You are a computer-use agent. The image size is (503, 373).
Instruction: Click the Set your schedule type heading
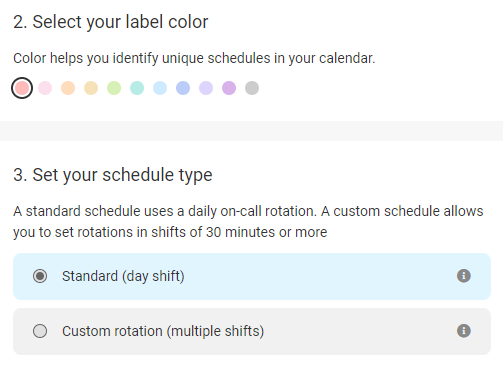coord(113,175)
